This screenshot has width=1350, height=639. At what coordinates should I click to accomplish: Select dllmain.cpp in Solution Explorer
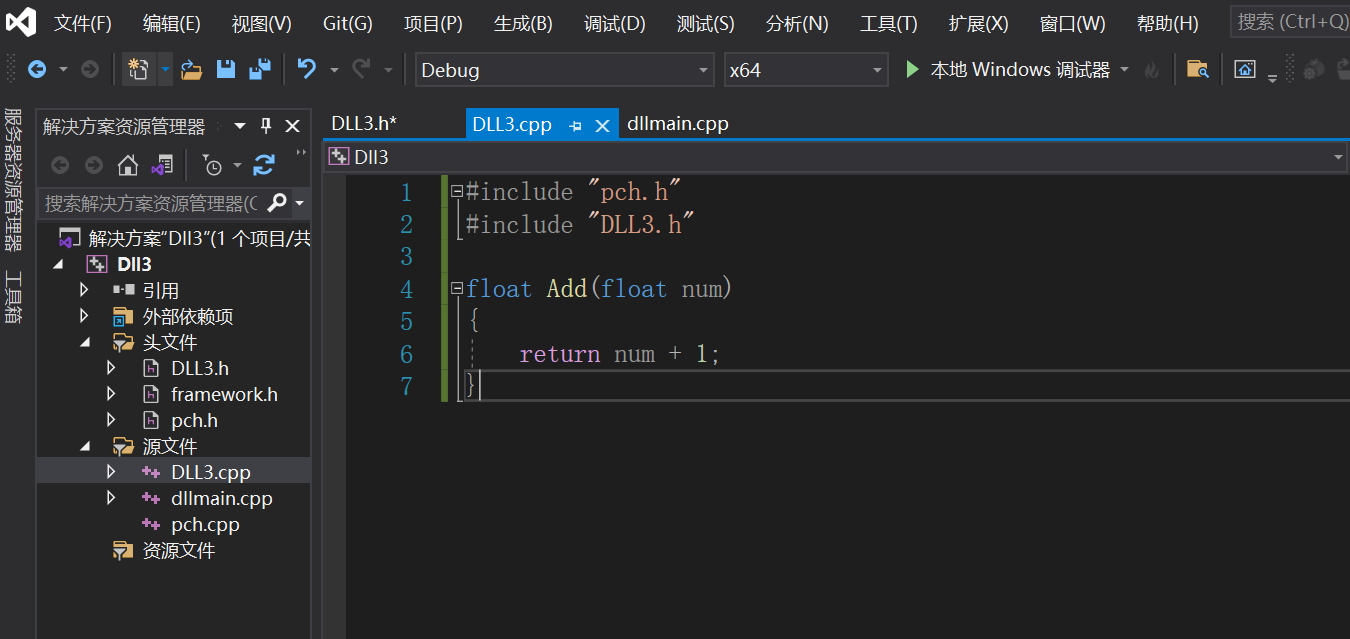tap(221, 498)
